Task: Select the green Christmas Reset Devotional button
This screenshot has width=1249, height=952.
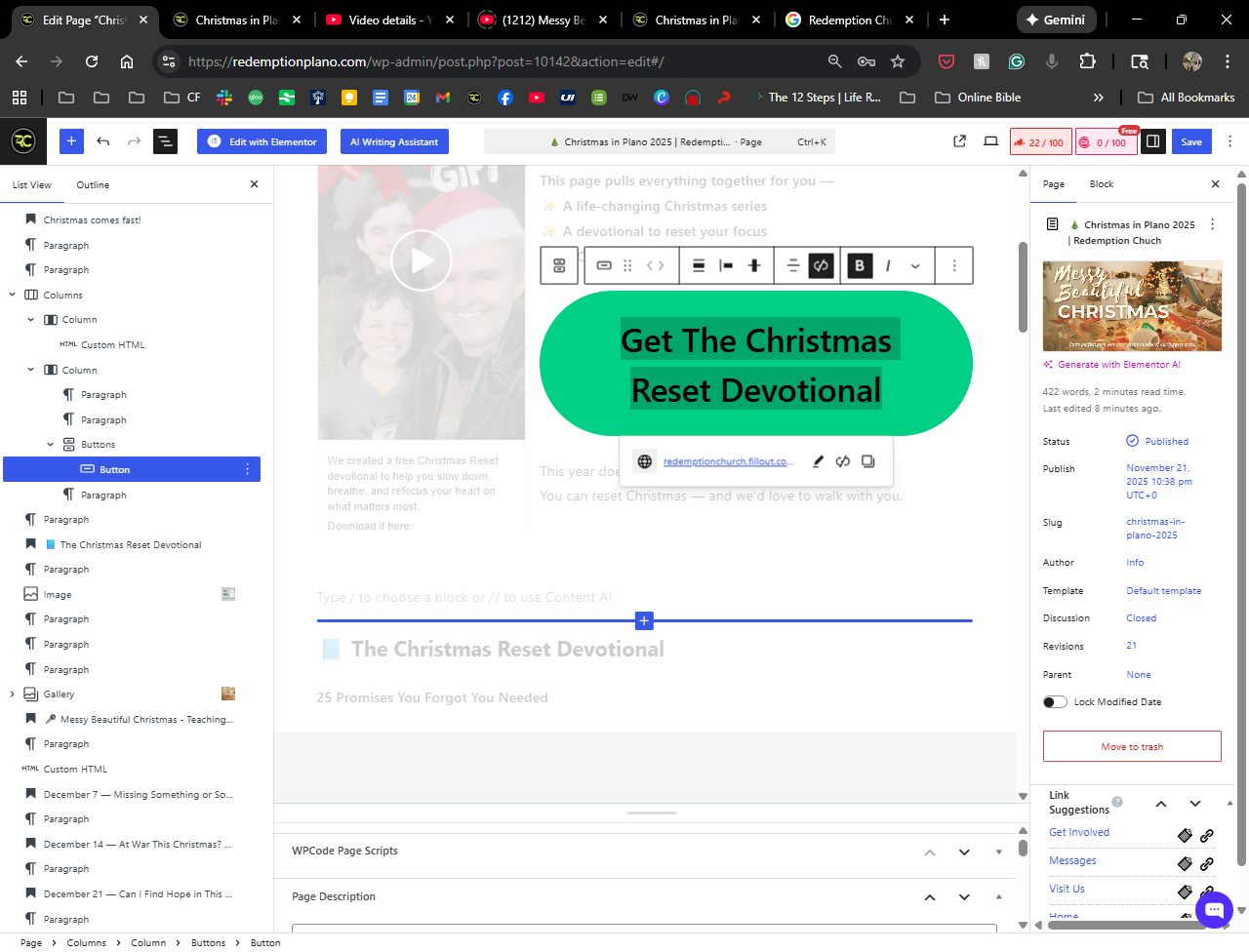Action: point(755,364)
